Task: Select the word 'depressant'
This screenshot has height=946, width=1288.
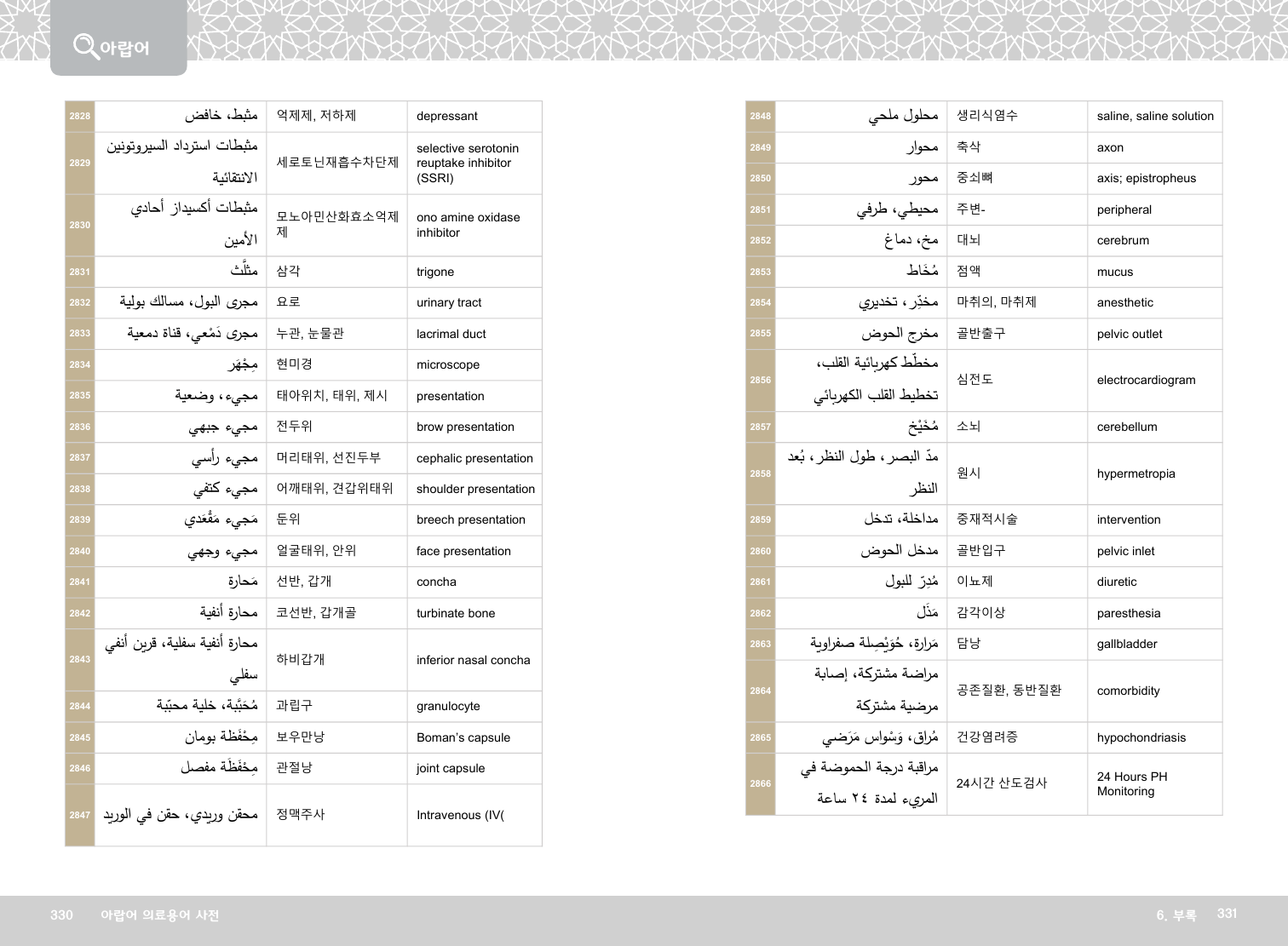Action: point(446,117)
